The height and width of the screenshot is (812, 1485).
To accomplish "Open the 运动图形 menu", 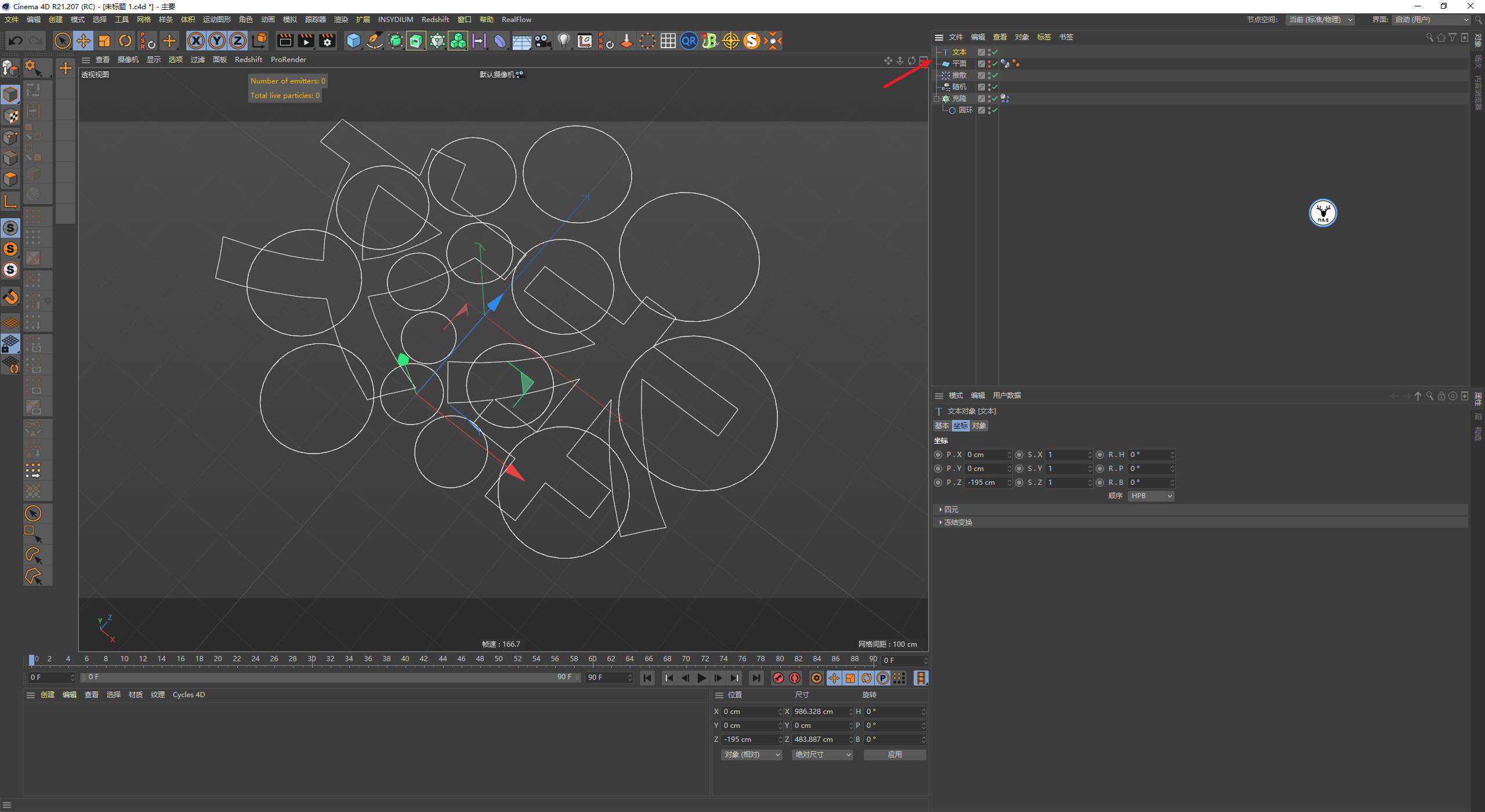I will pyautogui.click(x=216, y=19).
